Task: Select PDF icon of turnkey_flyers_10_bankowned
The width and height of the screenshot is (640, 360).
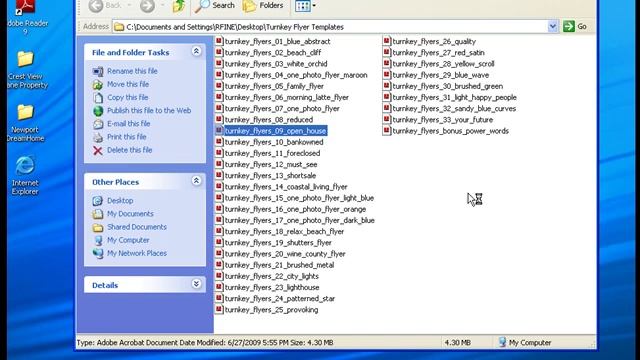Action: [x=219, y=142]
